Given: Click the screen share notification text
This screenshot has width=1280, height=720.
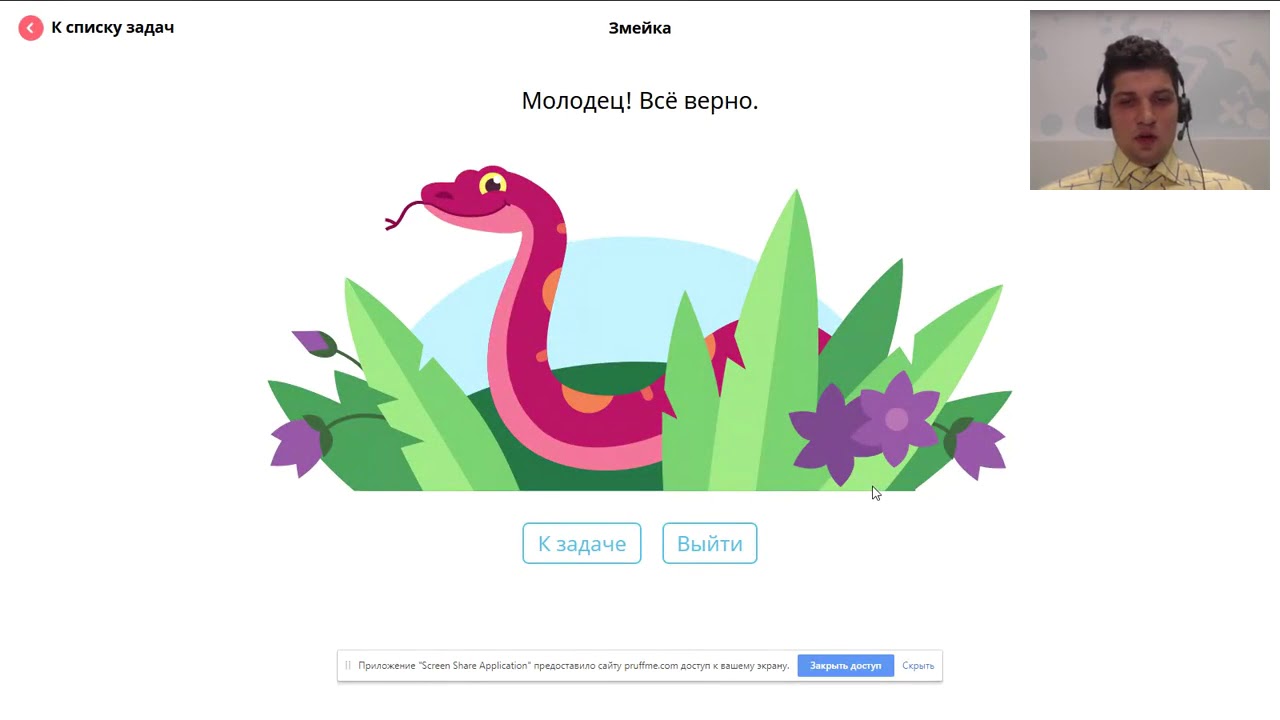Looking at the screenshot, I should pos(574,665).
